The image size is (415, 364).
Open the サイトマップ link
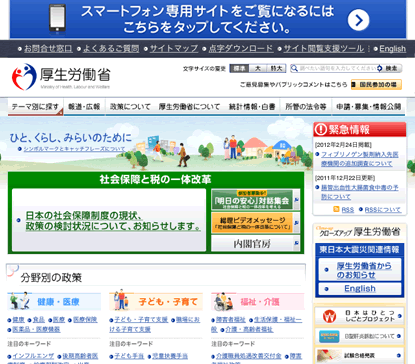(x=174, y=49)
